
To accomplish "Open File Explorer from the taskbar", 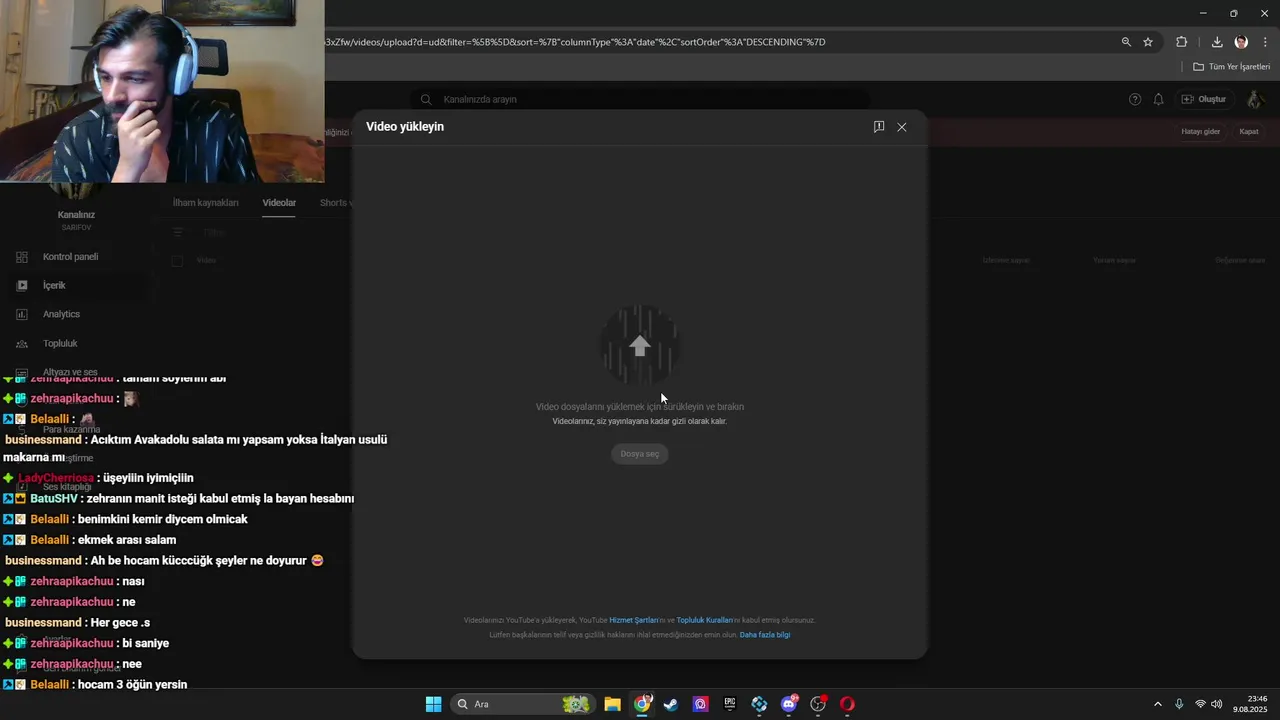I will tap(612, 704).
